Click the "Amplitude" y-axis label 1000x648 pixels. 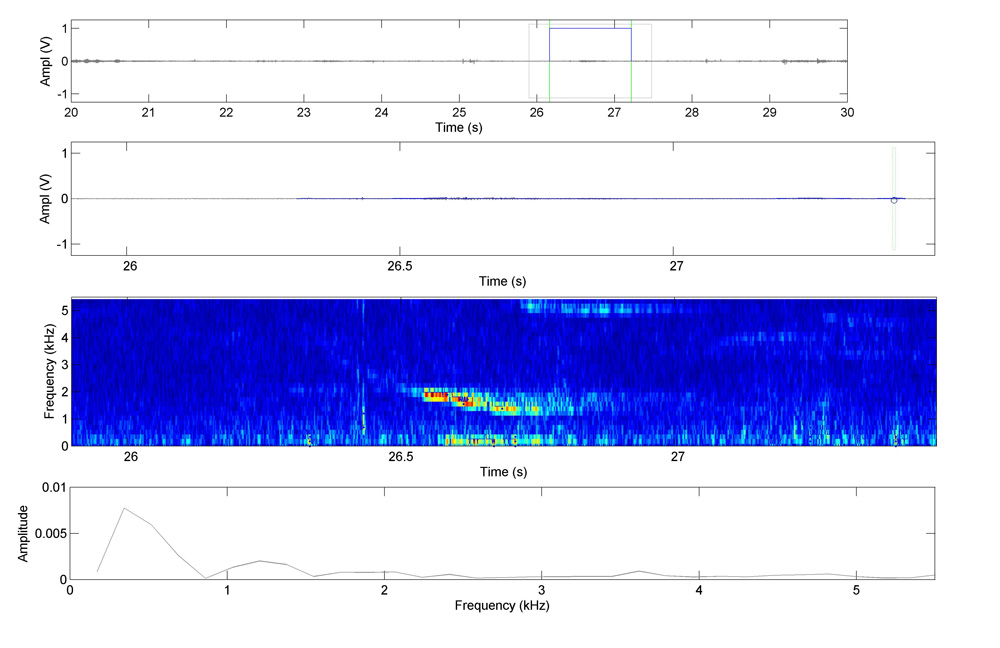[x=24, y=533]
